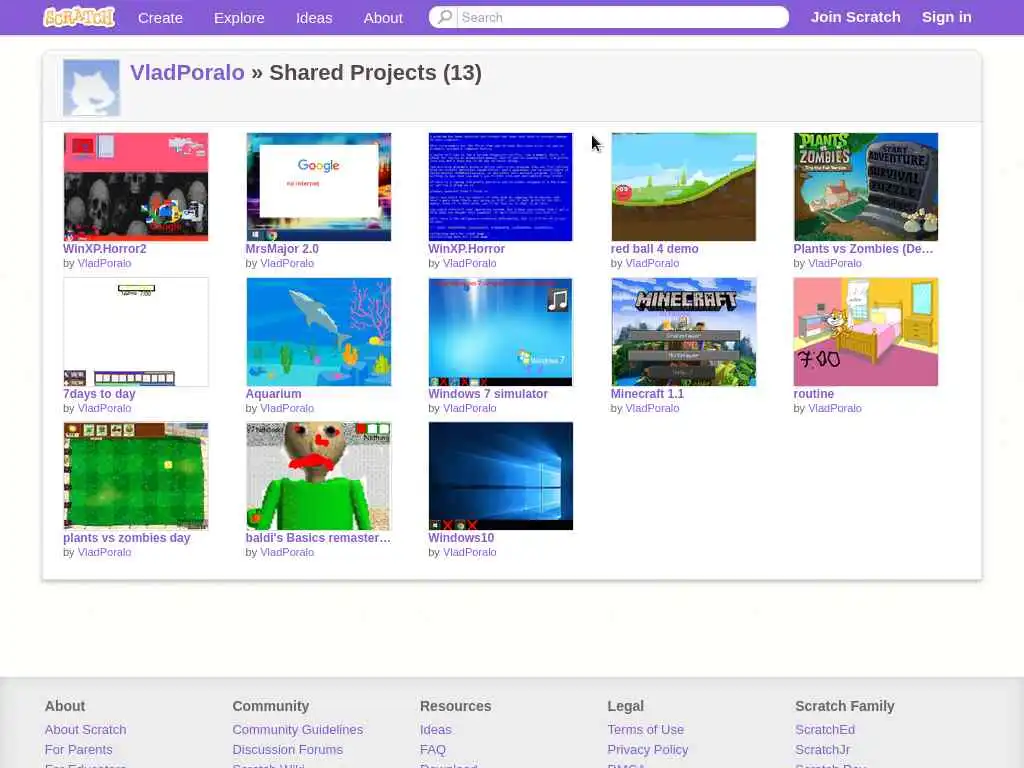
Task: Open Discussion Forums footer link
Action: point(287,750)
